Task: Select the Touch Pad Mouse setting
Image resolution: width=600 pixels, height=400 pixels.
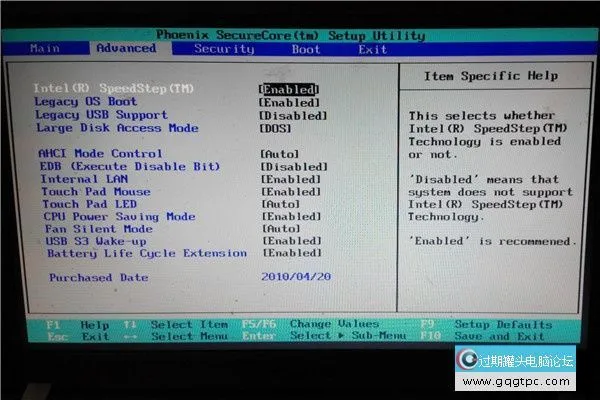Action: [x=95, y=192]
